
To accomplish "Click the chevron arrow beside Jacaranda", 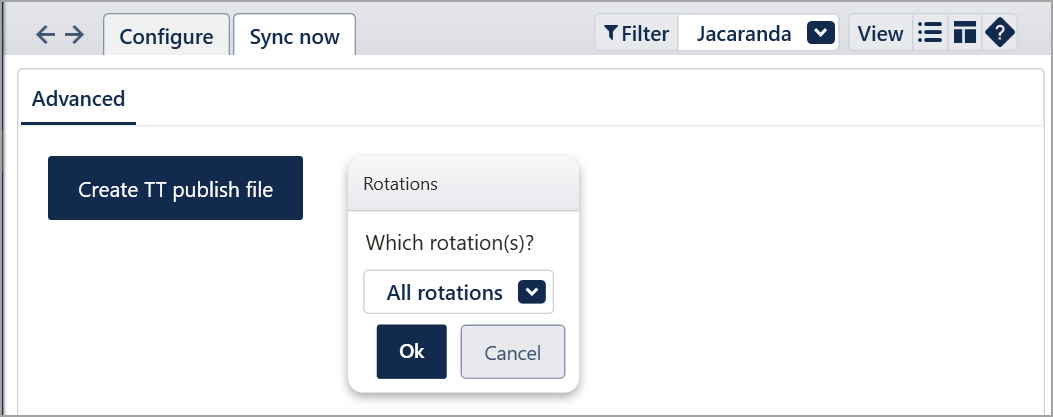I will (821, 32).
